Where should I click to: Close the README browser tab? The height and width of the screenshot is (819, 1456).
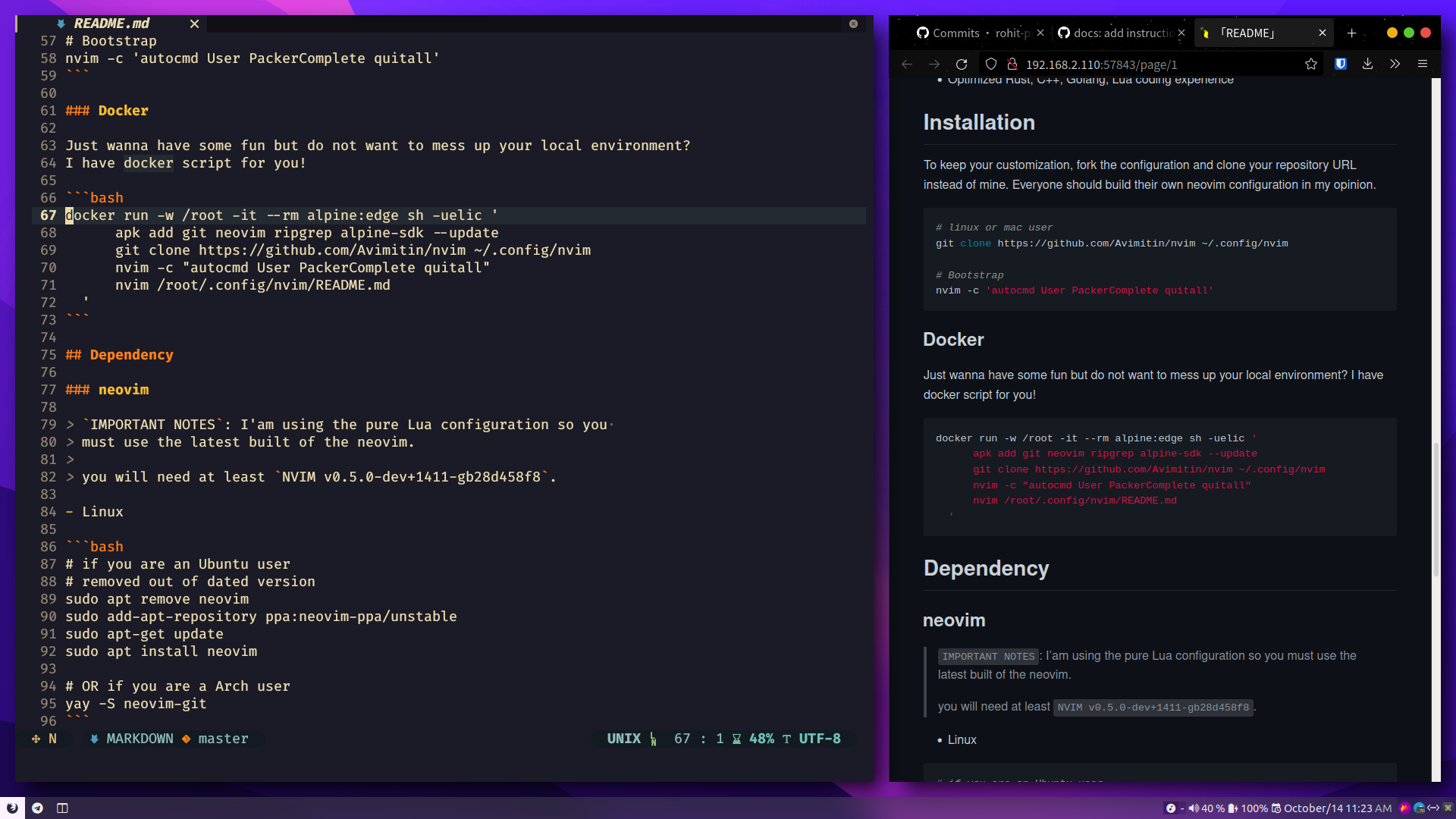click(x=1323, y=33)
